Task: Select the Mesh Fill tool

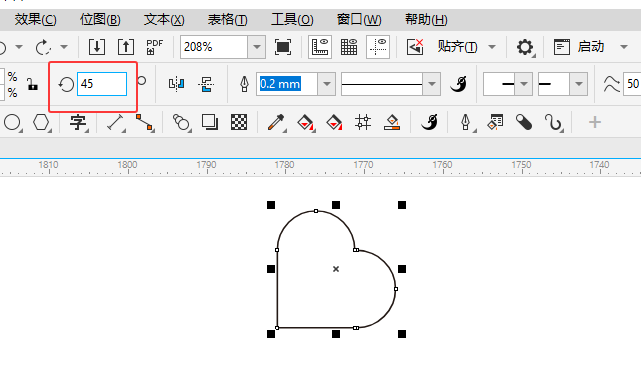Action: click(x=363, y=122)
